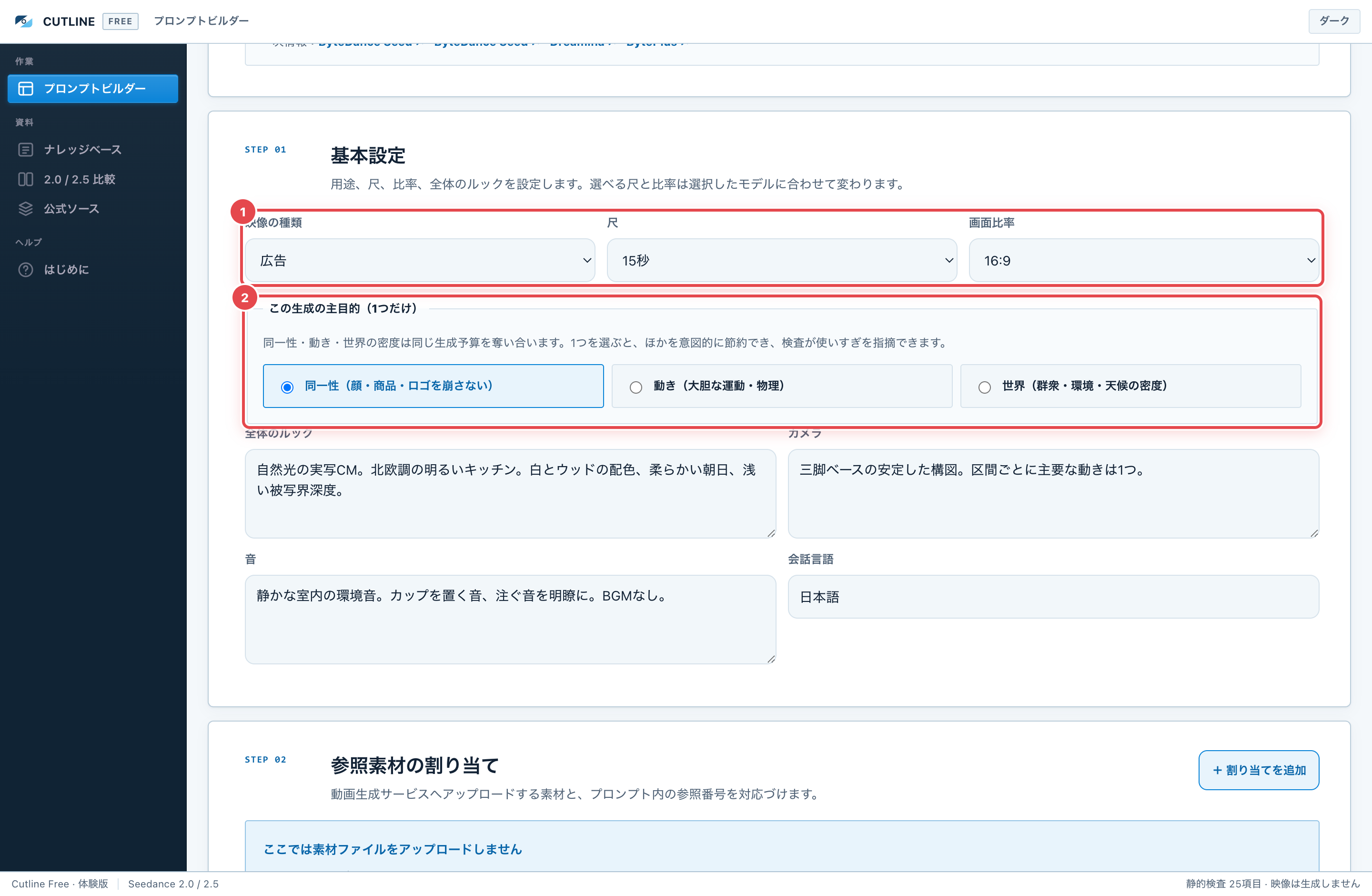Click the Cutline Free · 体験版 status text

pos(60,883)
